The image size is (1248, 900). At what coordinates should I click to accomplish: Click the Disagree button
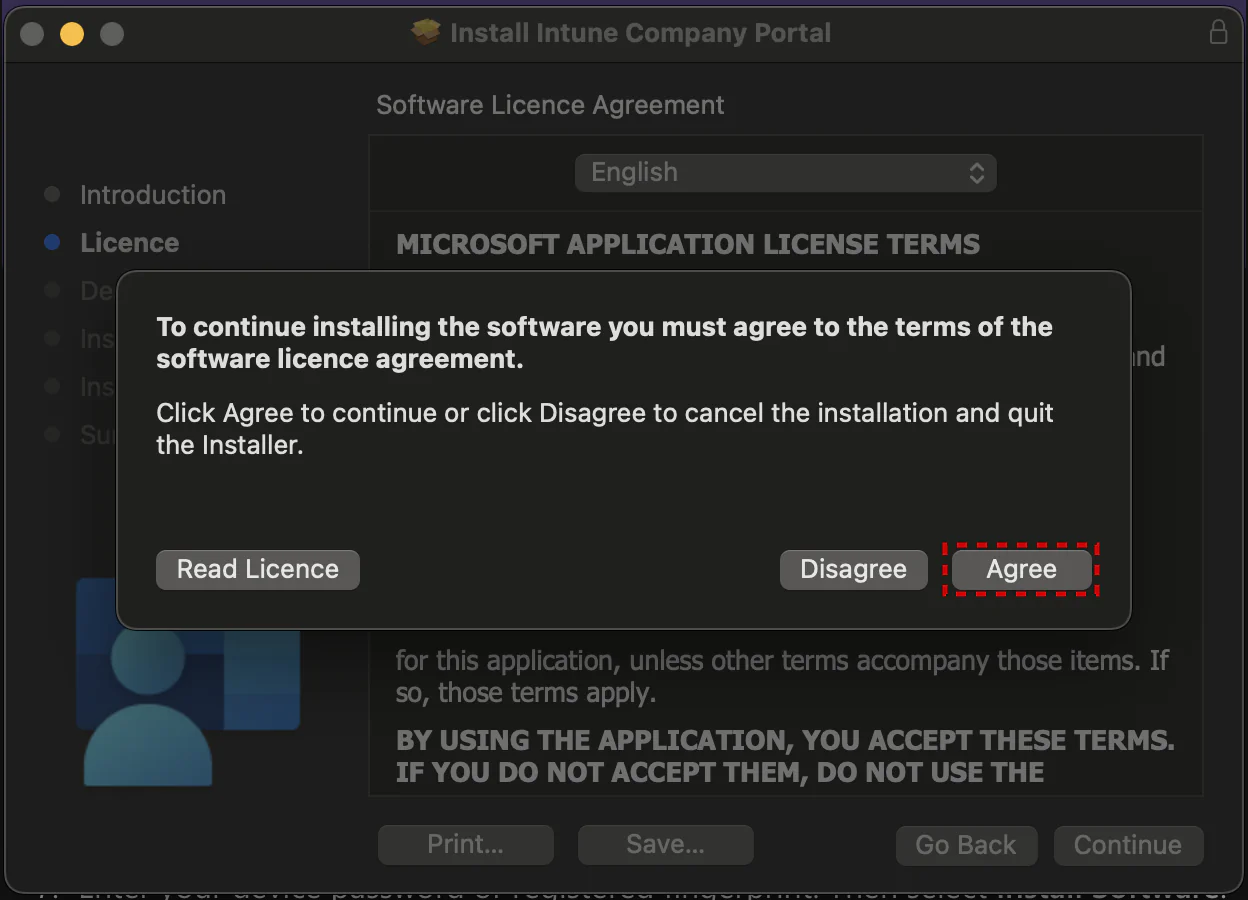[853, 569]
